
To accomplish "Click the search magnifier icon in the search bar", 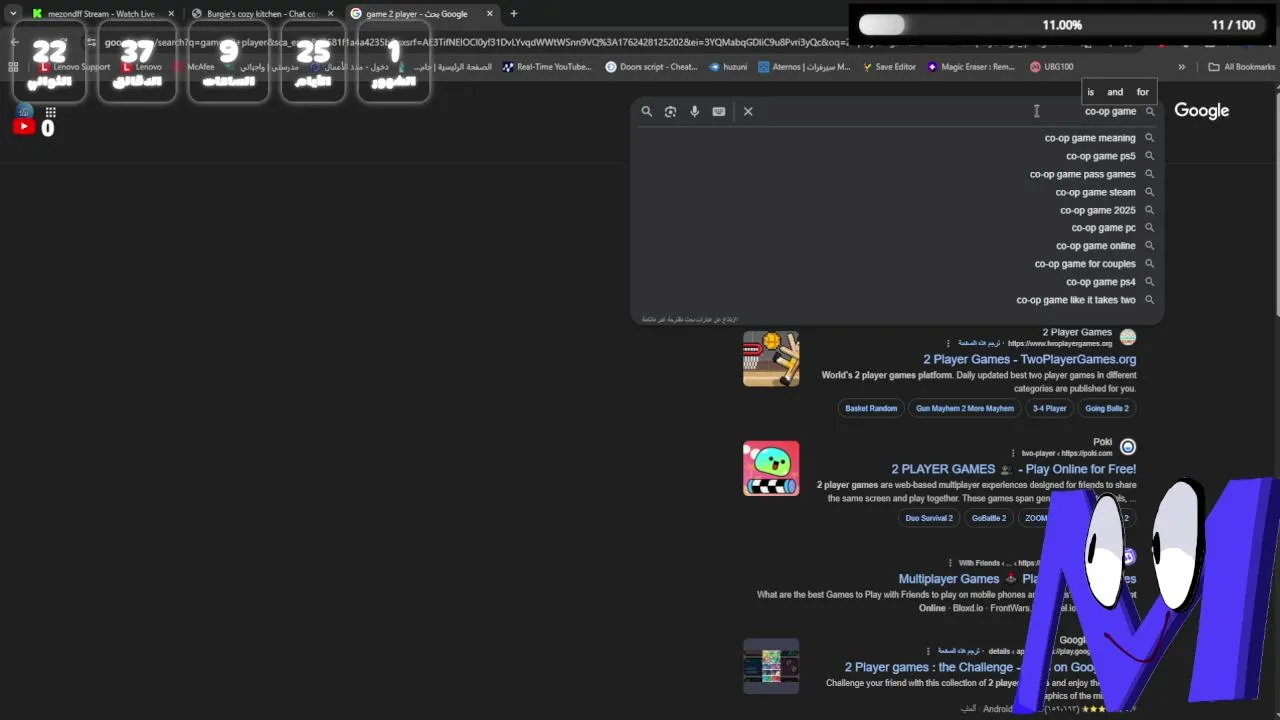I will [x=647, y=112].
